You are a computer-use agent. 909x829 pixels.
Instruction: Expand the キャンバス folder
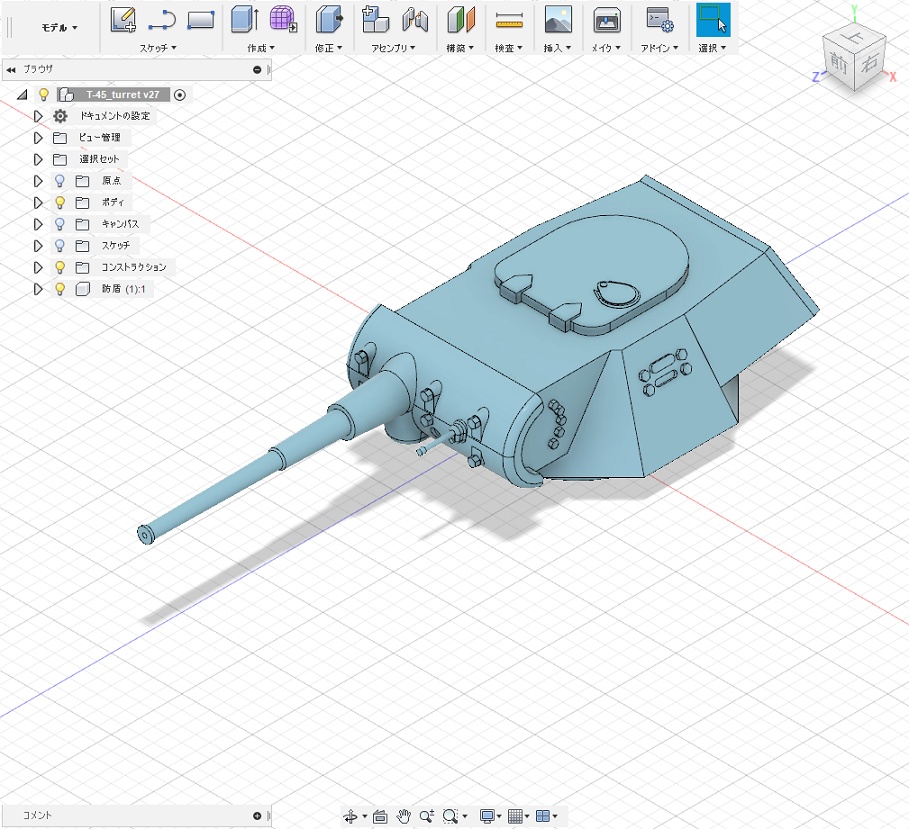pyautogui.click(x=38, y=224)
